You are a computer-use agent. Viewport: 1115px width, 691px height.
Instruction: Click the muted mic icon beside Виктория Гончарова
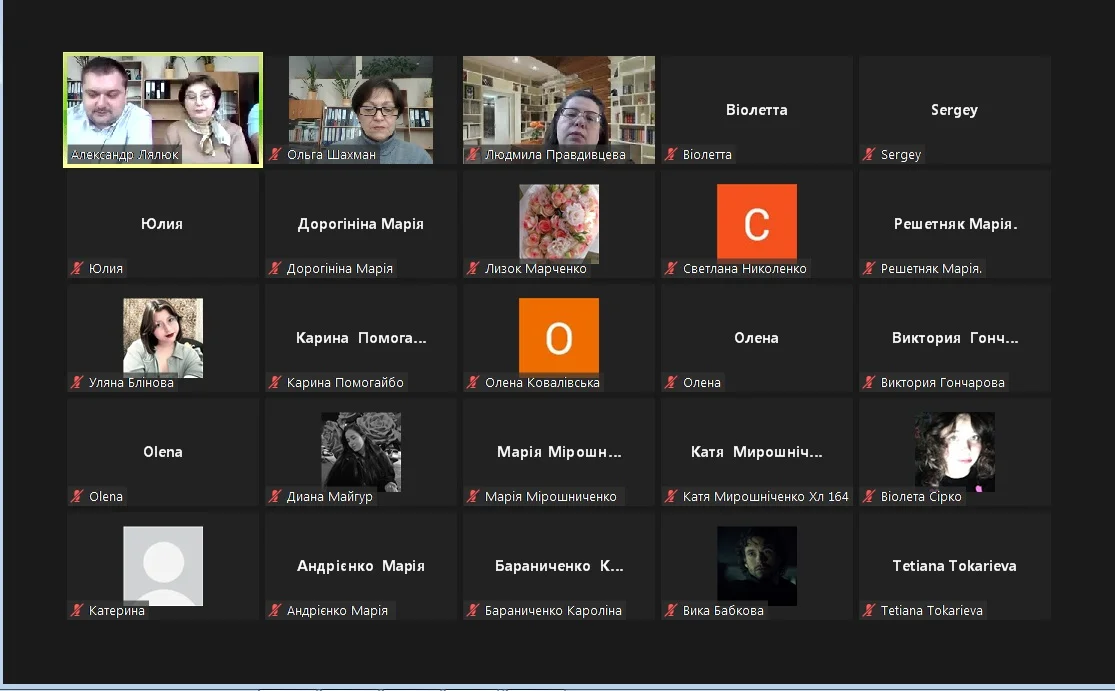click(869, 382)
